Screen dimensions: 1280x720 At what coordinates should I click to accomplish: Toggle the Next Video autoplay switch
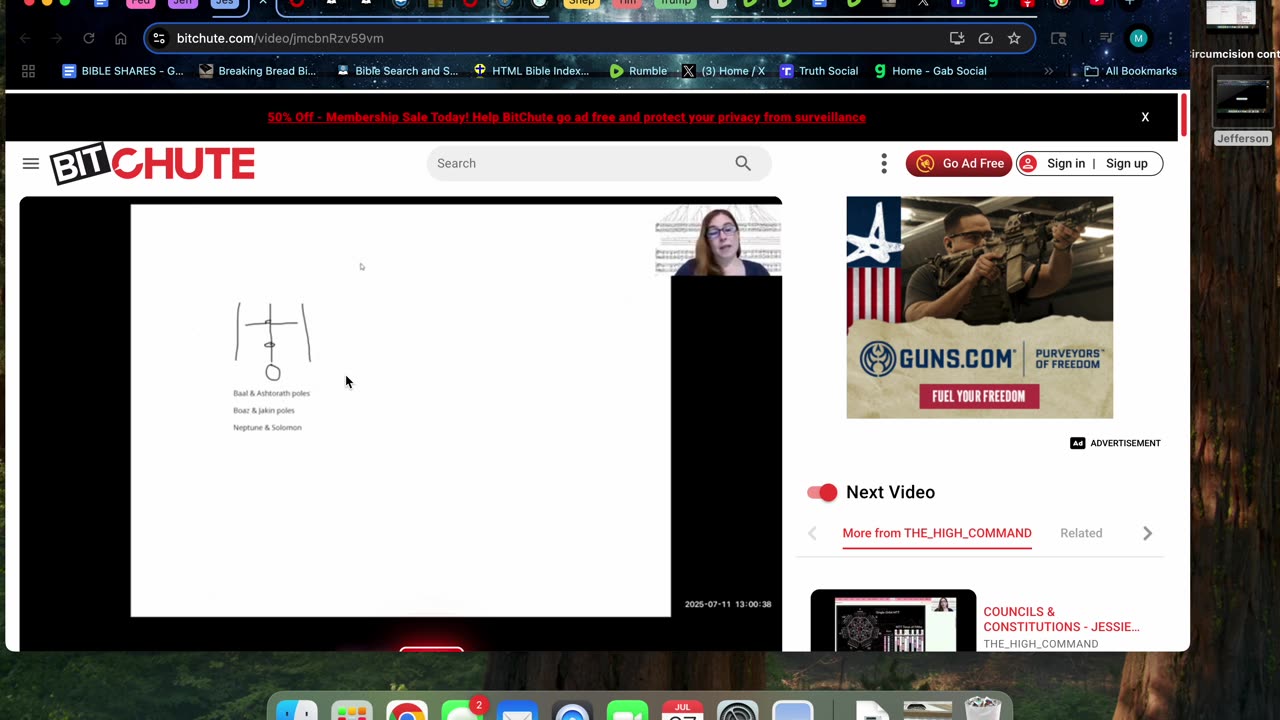tap(822, 492)
